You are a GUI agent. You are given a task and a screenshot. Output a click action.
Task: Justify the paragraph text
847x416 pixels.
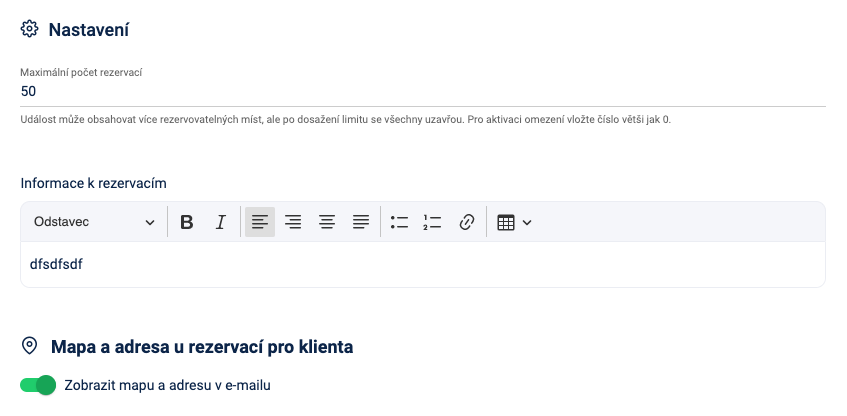(x=361, y=222)
